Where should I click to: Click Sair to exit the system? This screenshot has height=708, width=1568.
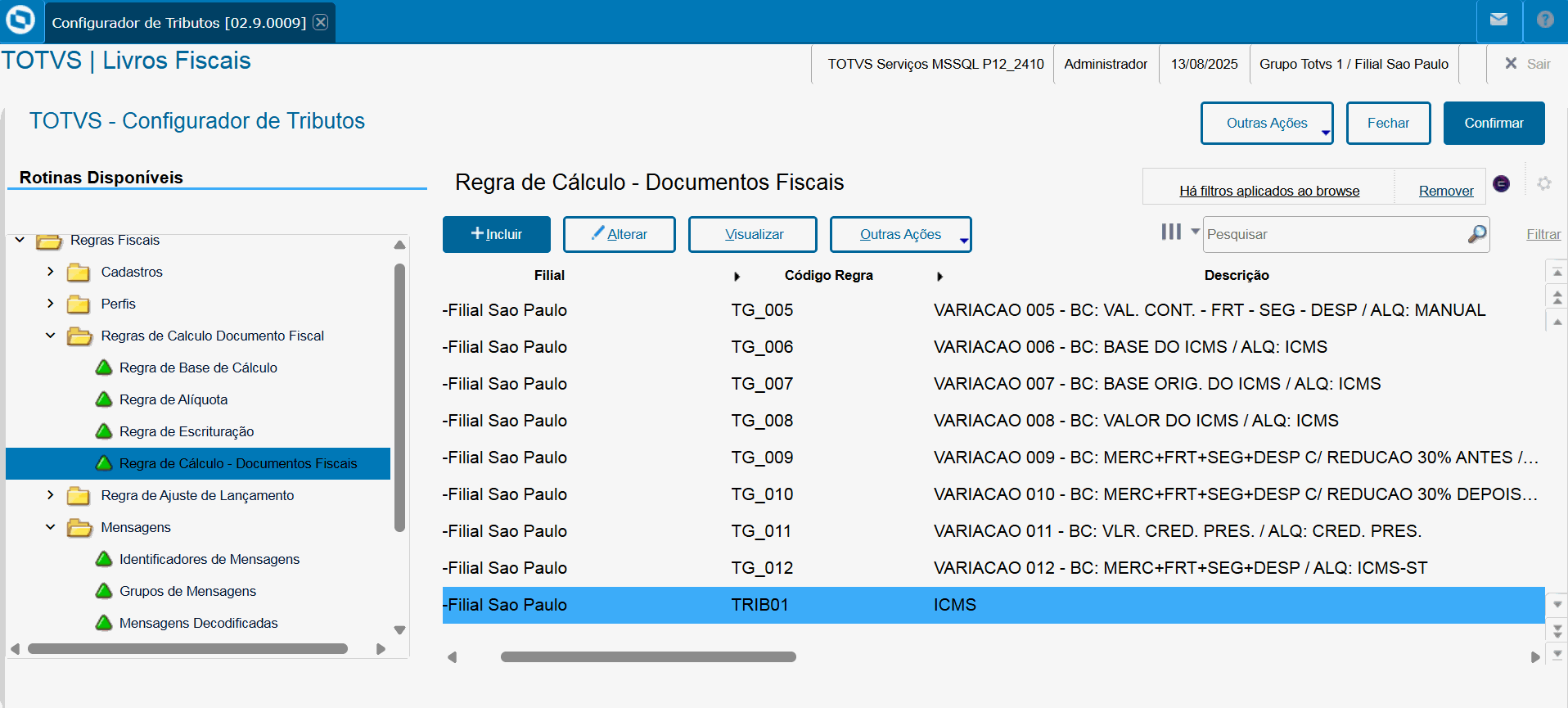coord(1527,64)
